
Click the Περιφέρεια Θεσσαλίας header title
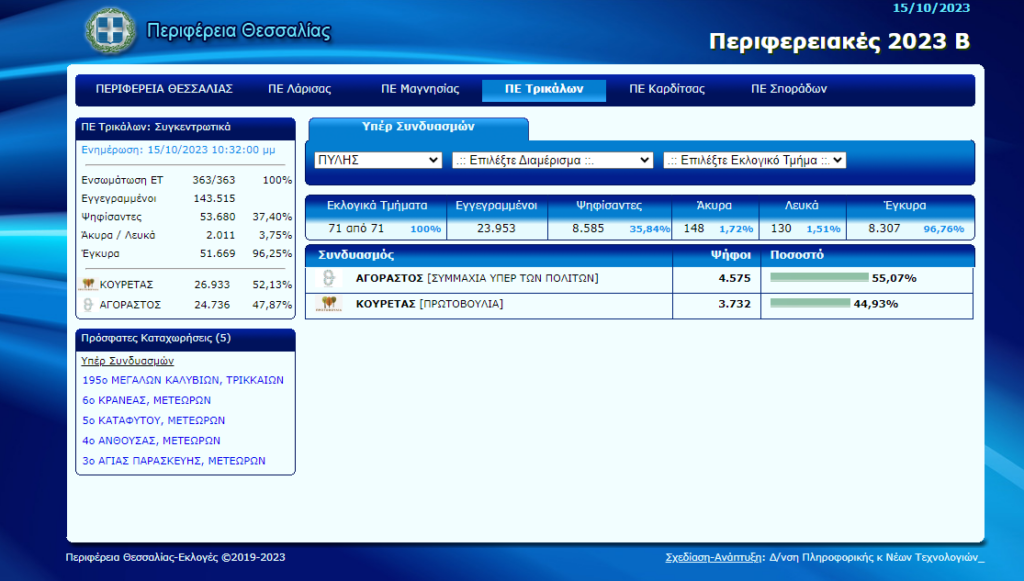click(238, 31)
